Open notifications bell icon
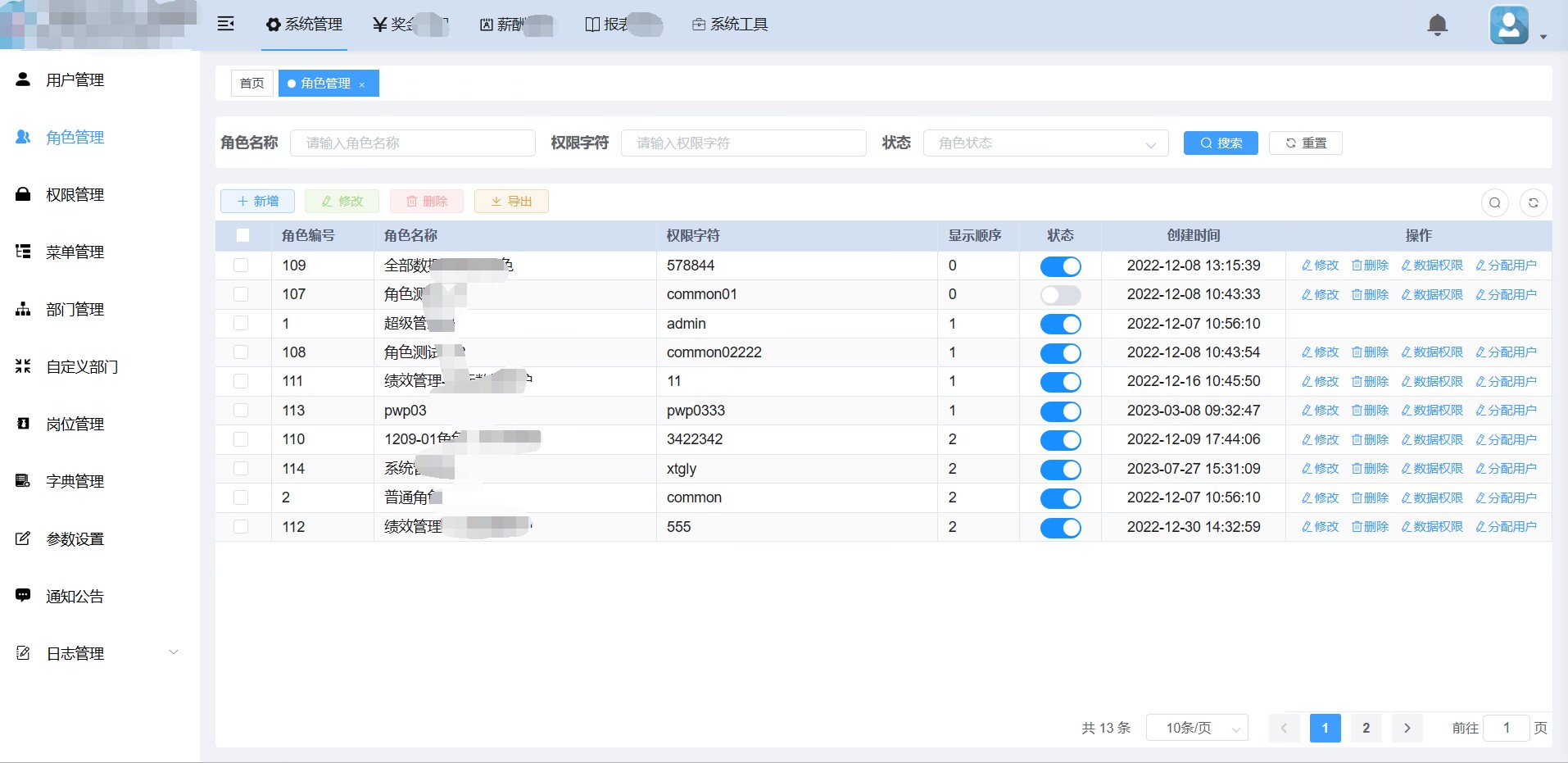 point(1437,25)
